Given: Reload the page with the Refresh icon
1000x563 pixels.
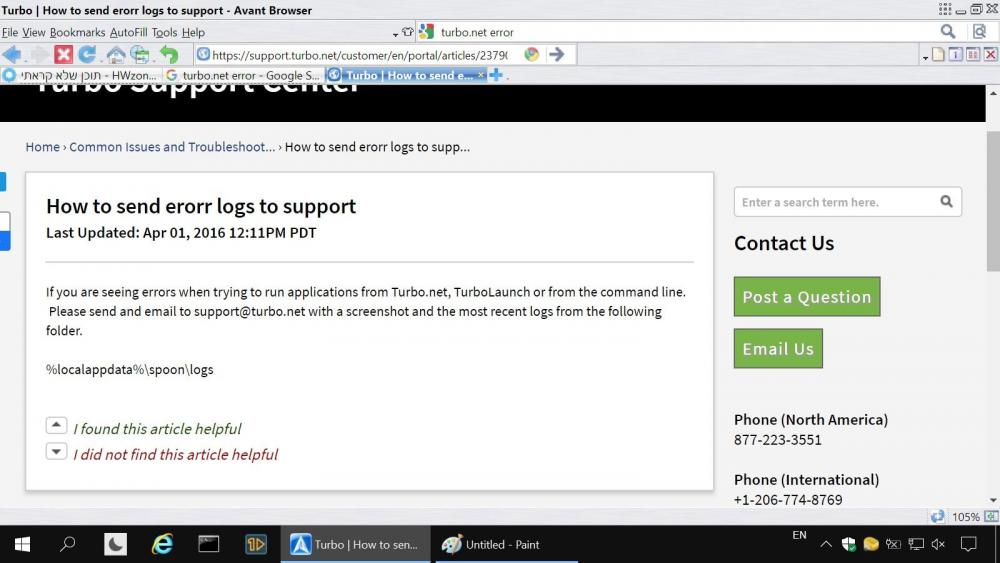Looking at the screenshot, I should pyautogui.click(x=87, y=55).
